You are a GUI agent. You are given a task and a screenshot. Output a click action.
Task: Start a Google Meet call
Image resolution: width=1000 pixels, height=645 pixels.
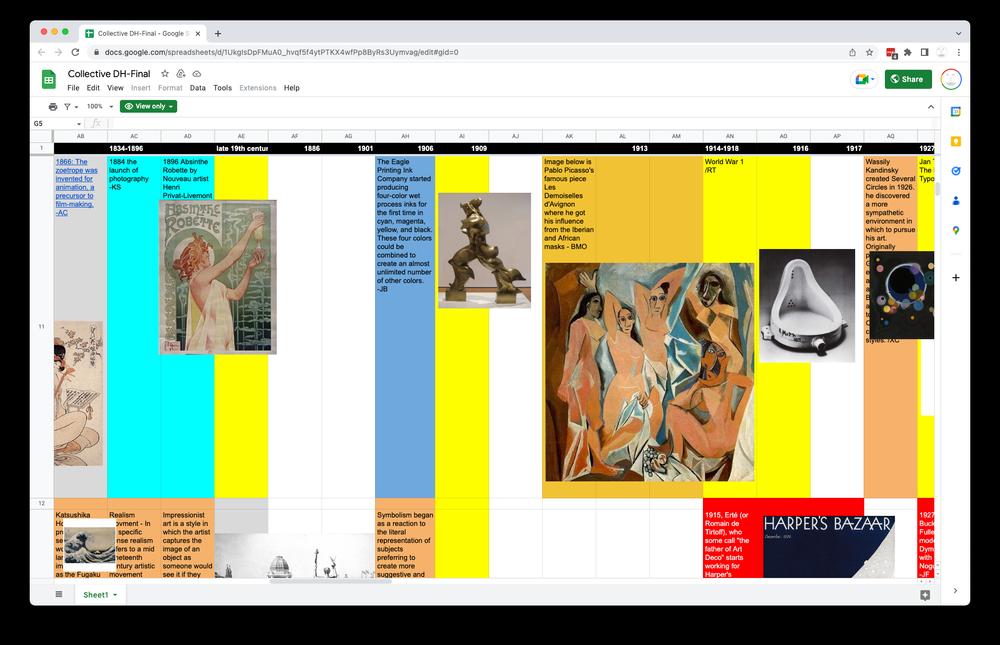point(865,79)
